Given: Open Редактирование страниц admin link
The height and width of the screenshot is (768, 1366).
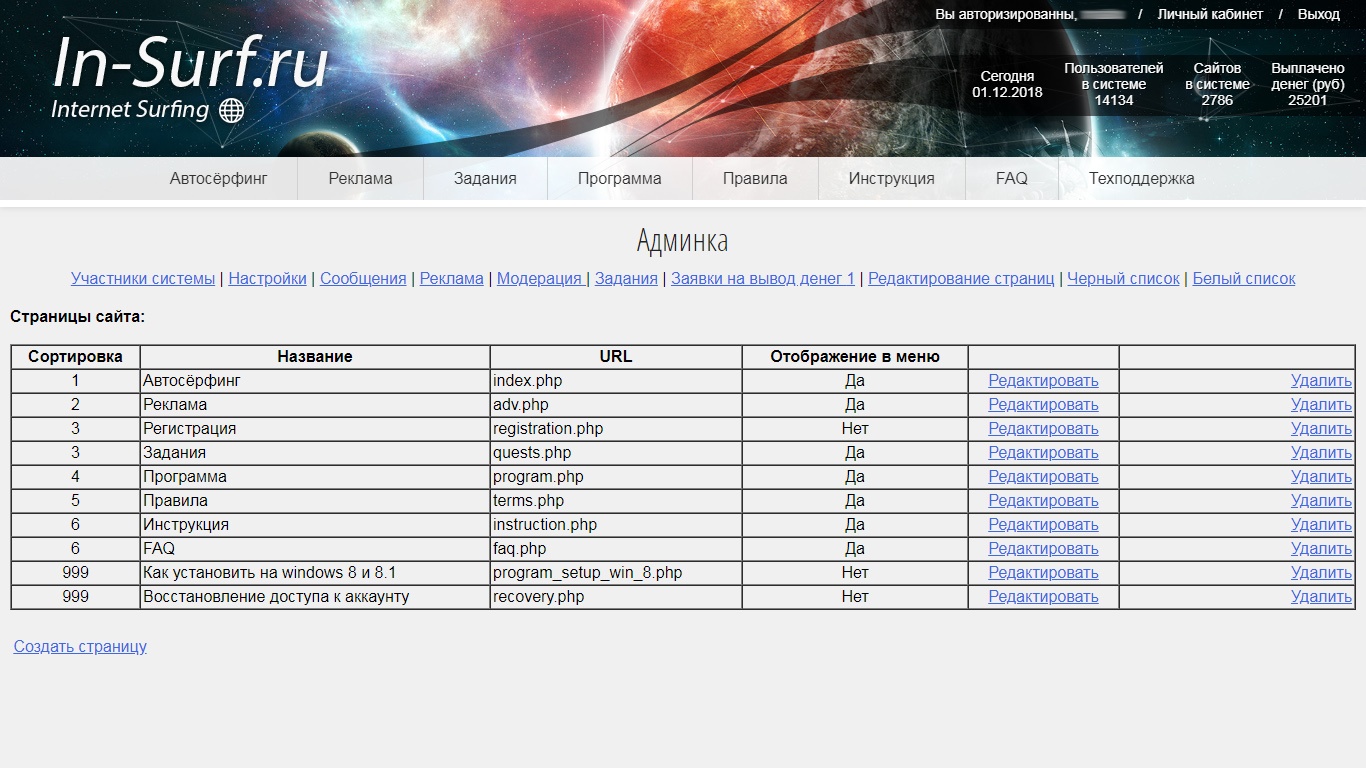Looking at the screenshot, I should point(961,279).
